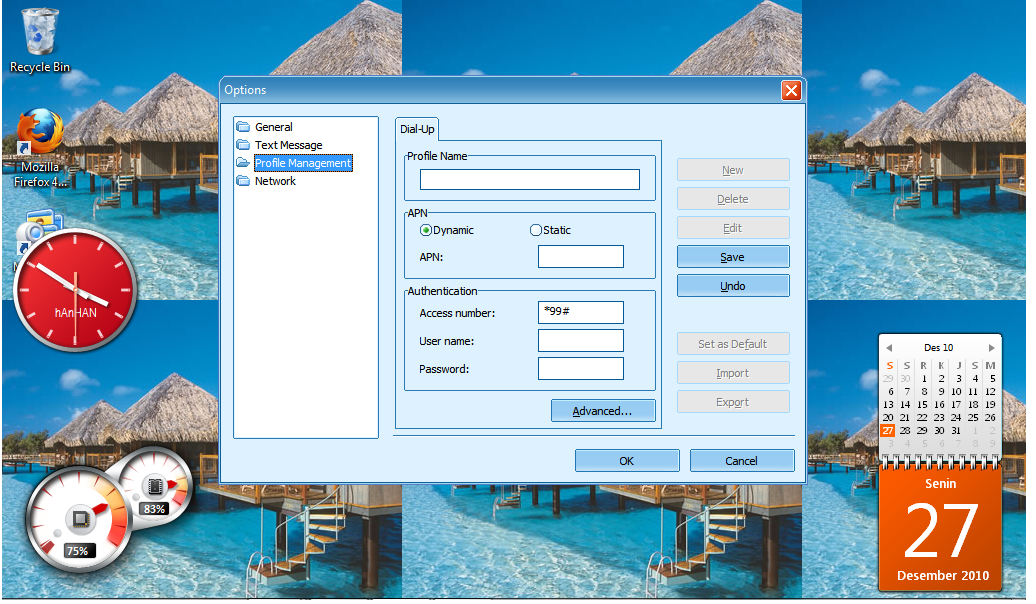Click the Export button
The height and width of the screenshot is (604, 1036).
coord(733,402)
